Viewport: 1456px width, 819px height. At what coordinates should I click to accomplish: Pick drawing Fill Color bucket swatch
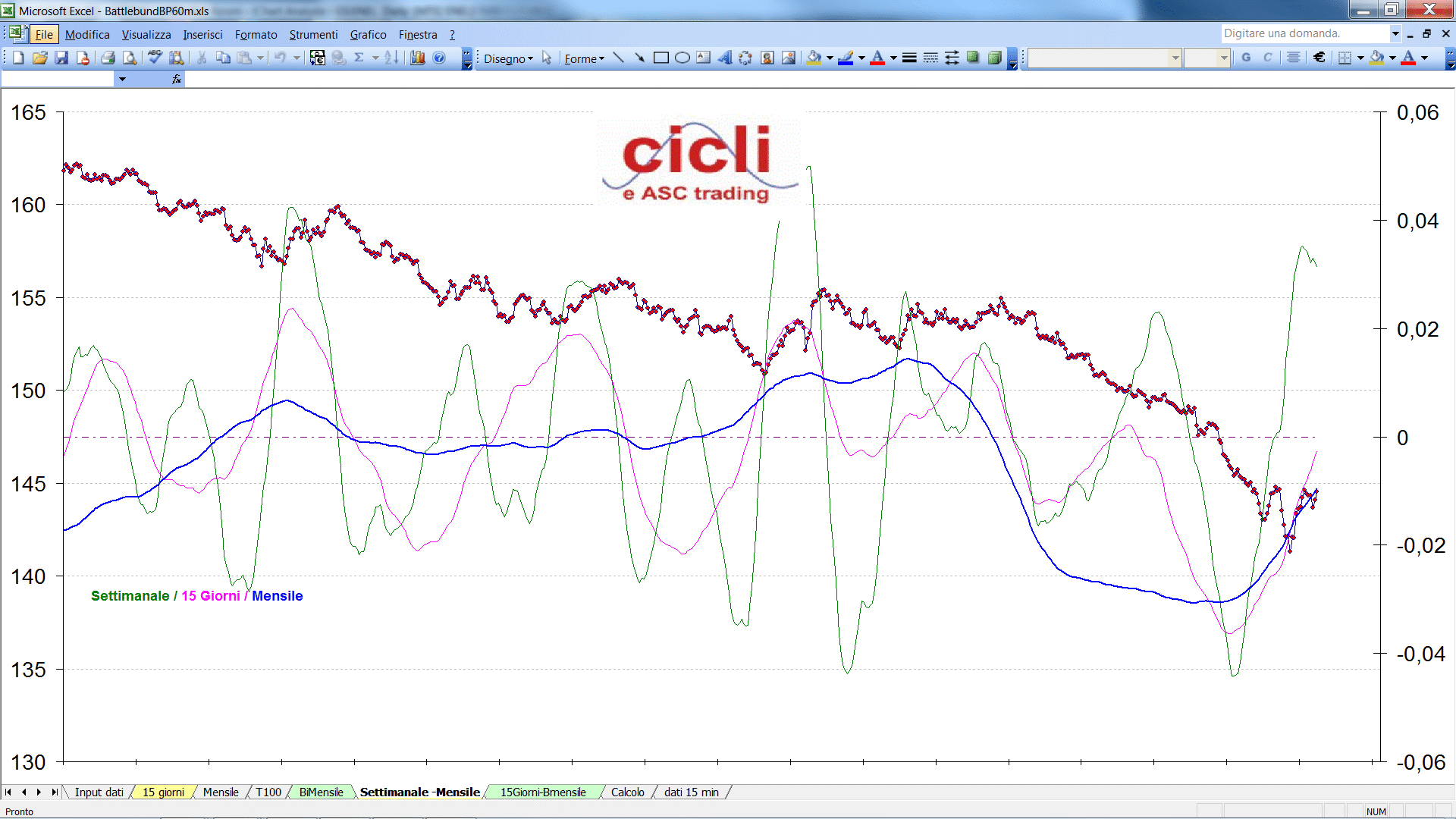coord(814,58)
